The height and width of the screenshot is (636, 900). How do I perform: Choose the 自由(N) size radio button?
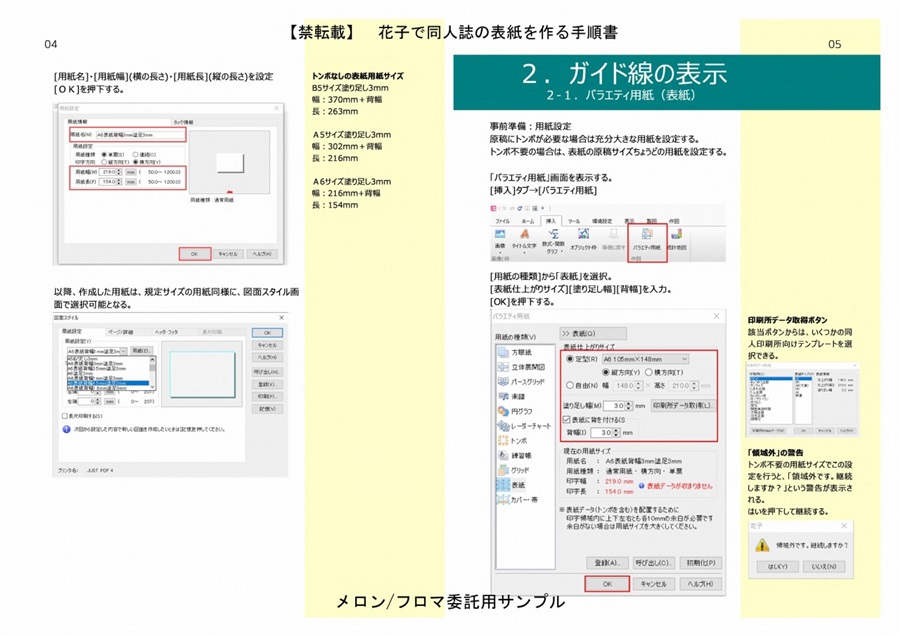tap(570, 385)
